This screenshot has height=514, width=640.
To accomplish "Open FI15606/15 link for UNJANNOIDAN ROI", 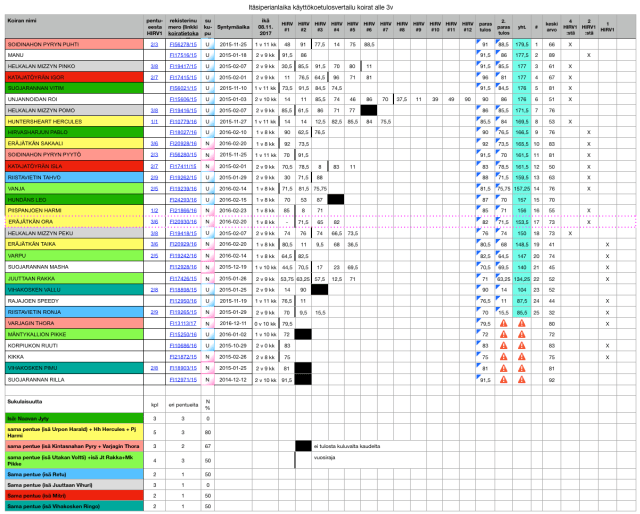I will (183, 99).
